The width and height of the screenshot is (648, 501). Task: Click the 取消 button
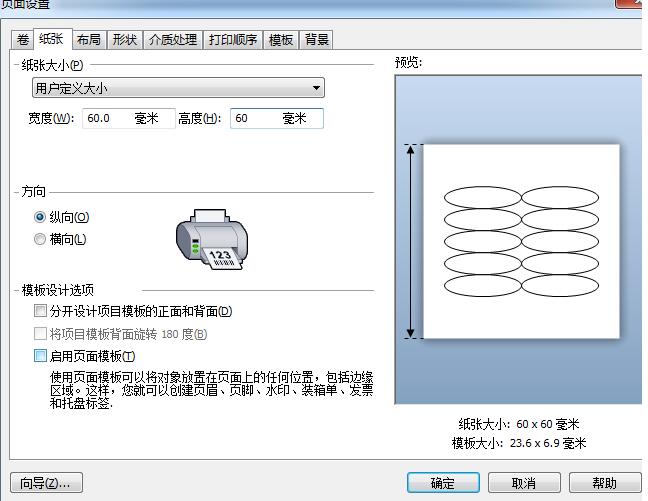click(523, 483)
